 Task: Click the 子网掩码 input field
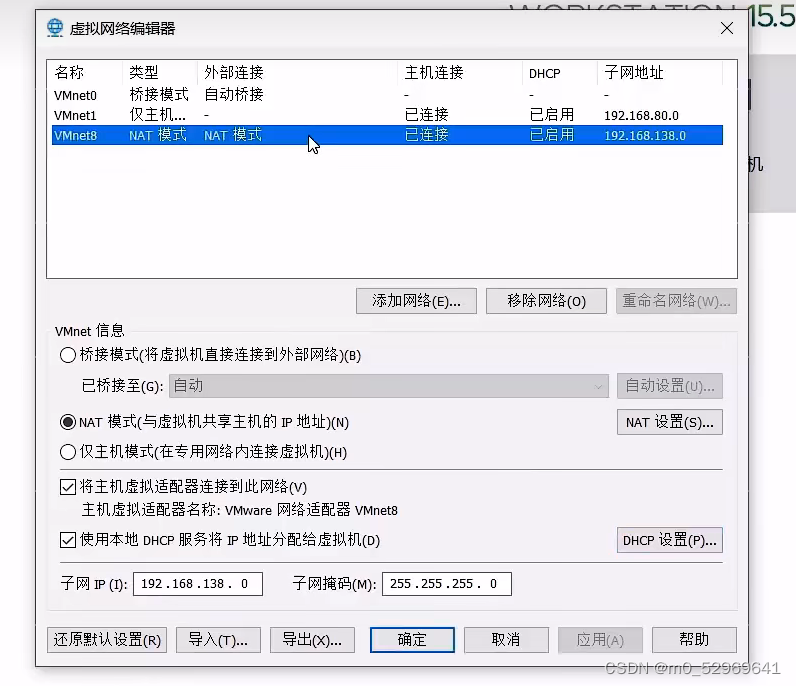[x=447, y=584]
